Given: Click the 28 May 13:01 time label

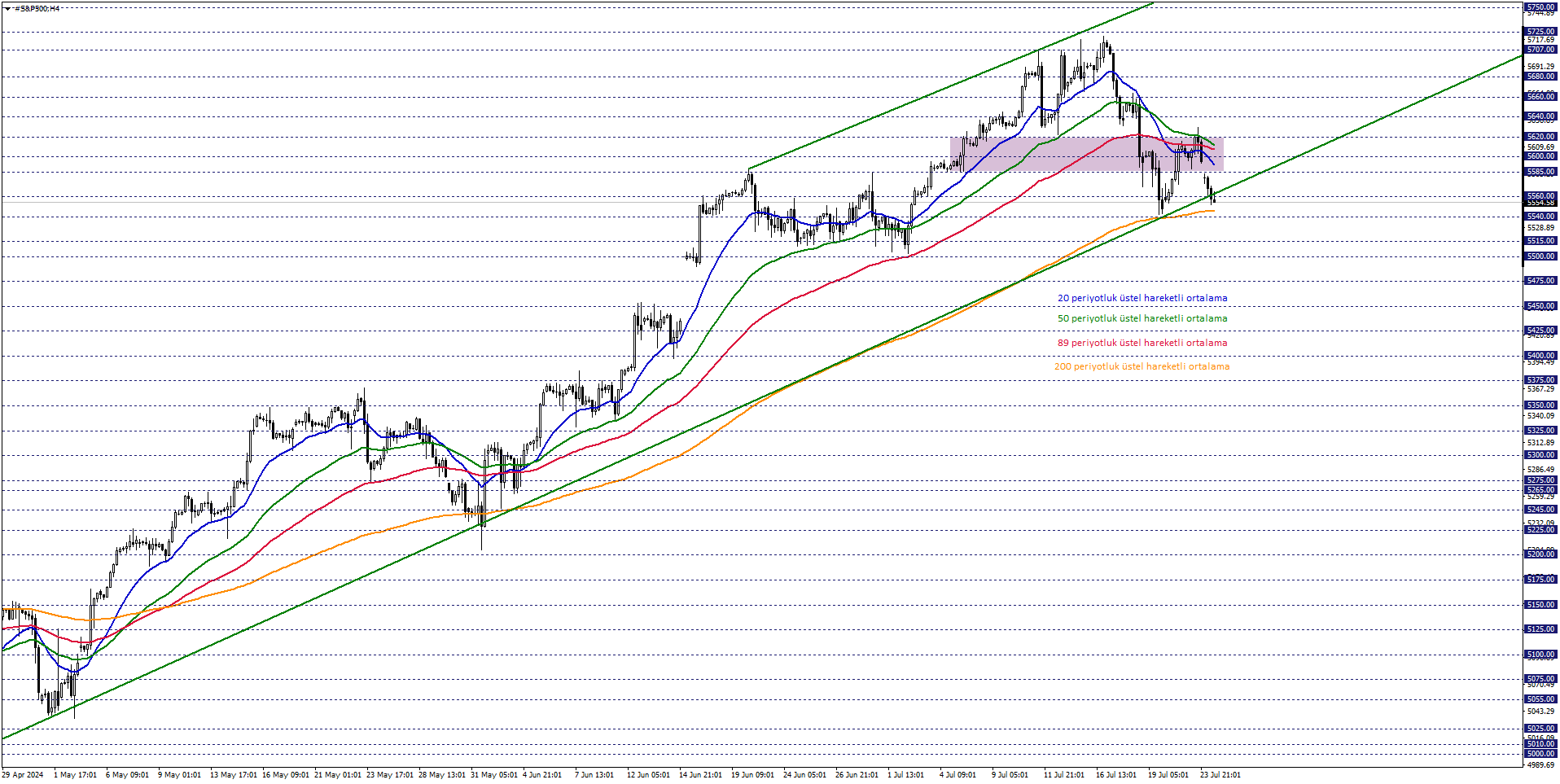Looking at the screenshot, I should point(442,775).
